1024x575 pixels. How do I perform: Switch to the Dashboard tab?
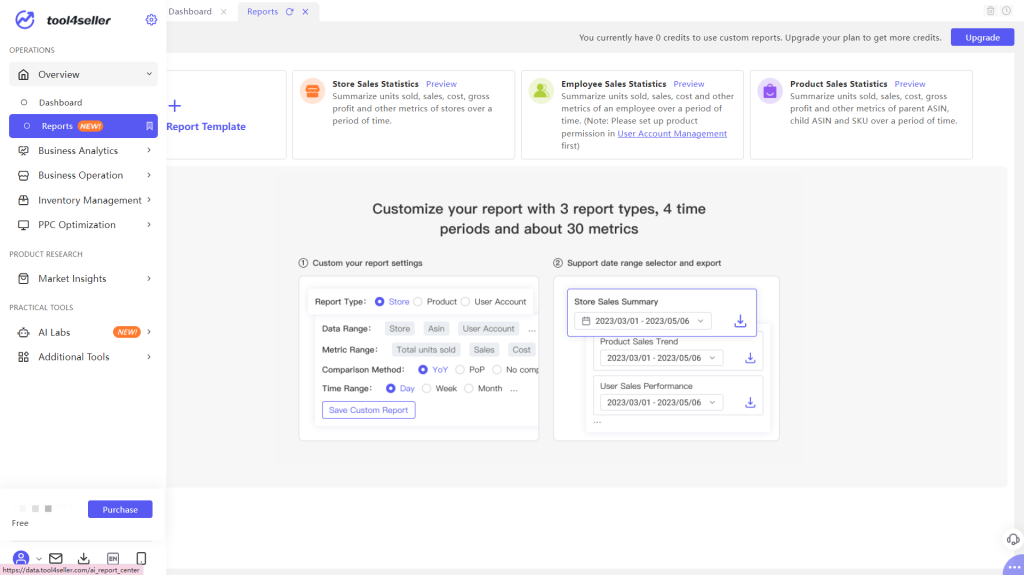(x=190, y=12)
